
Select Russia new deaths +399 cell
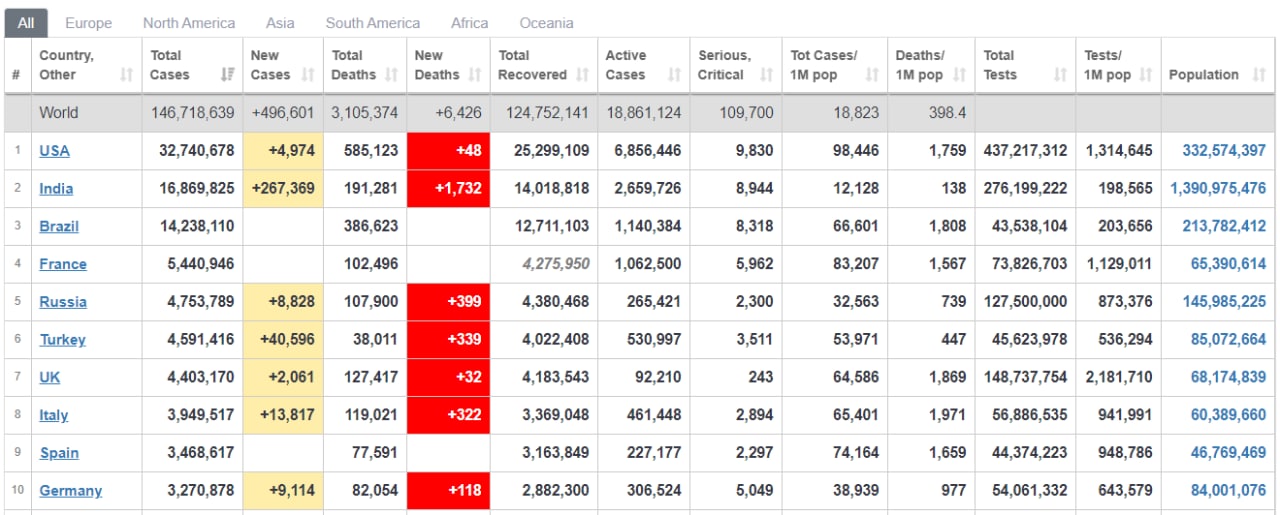click(x=448, y=302)
